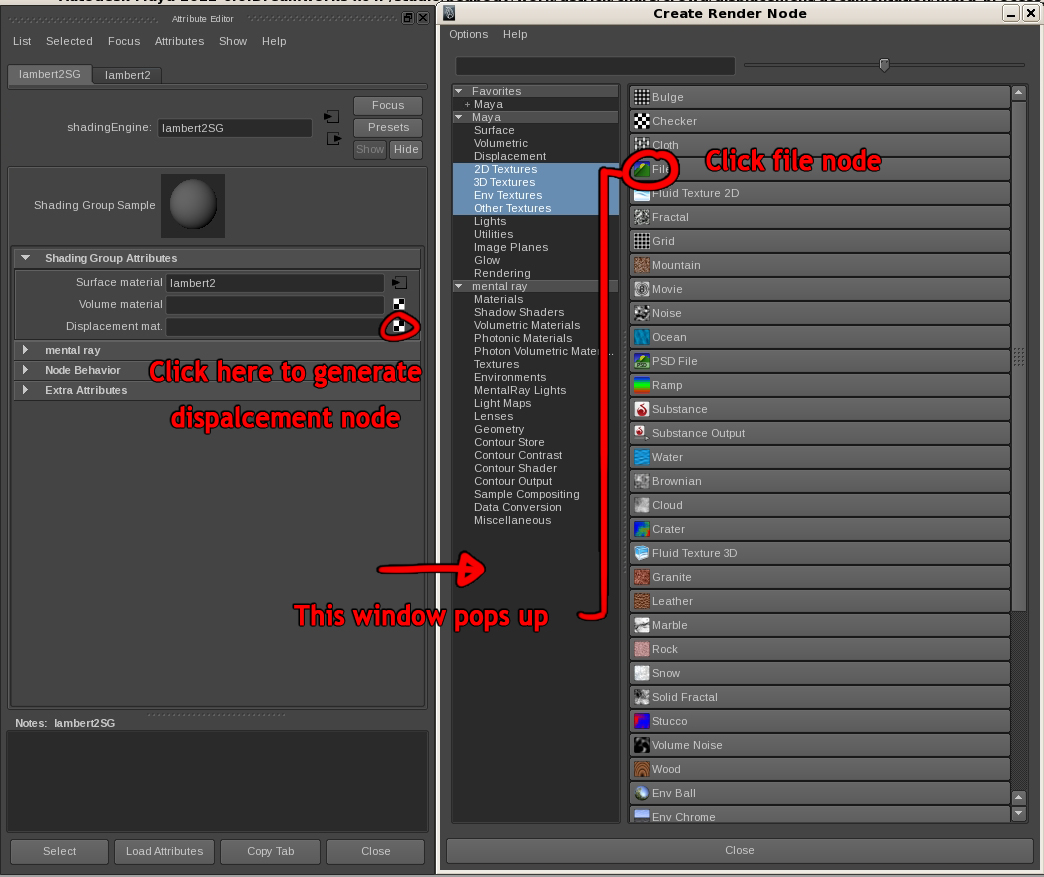Create a Cloth texture node
Screen dimensions: 1044x877
tap(820, 145)
